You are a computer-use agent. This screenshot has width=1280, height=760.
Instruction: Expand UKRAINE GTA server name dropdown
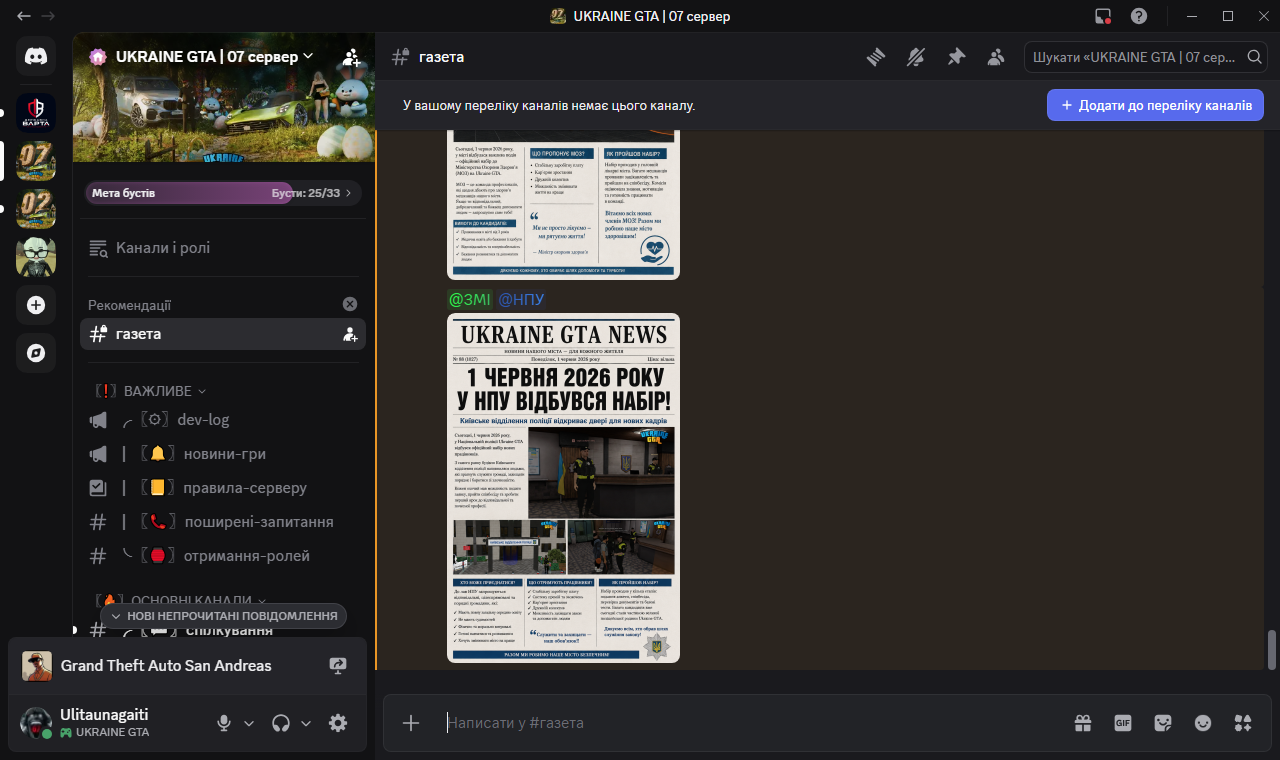point(214,57)
